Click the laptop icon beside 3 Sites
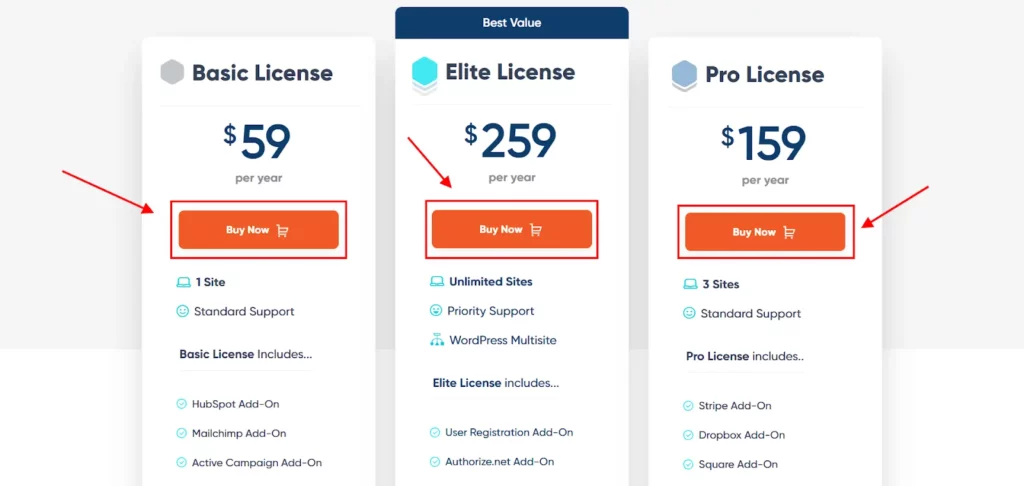Screen dimensions: 1024x486 click(x=689, y=285)
